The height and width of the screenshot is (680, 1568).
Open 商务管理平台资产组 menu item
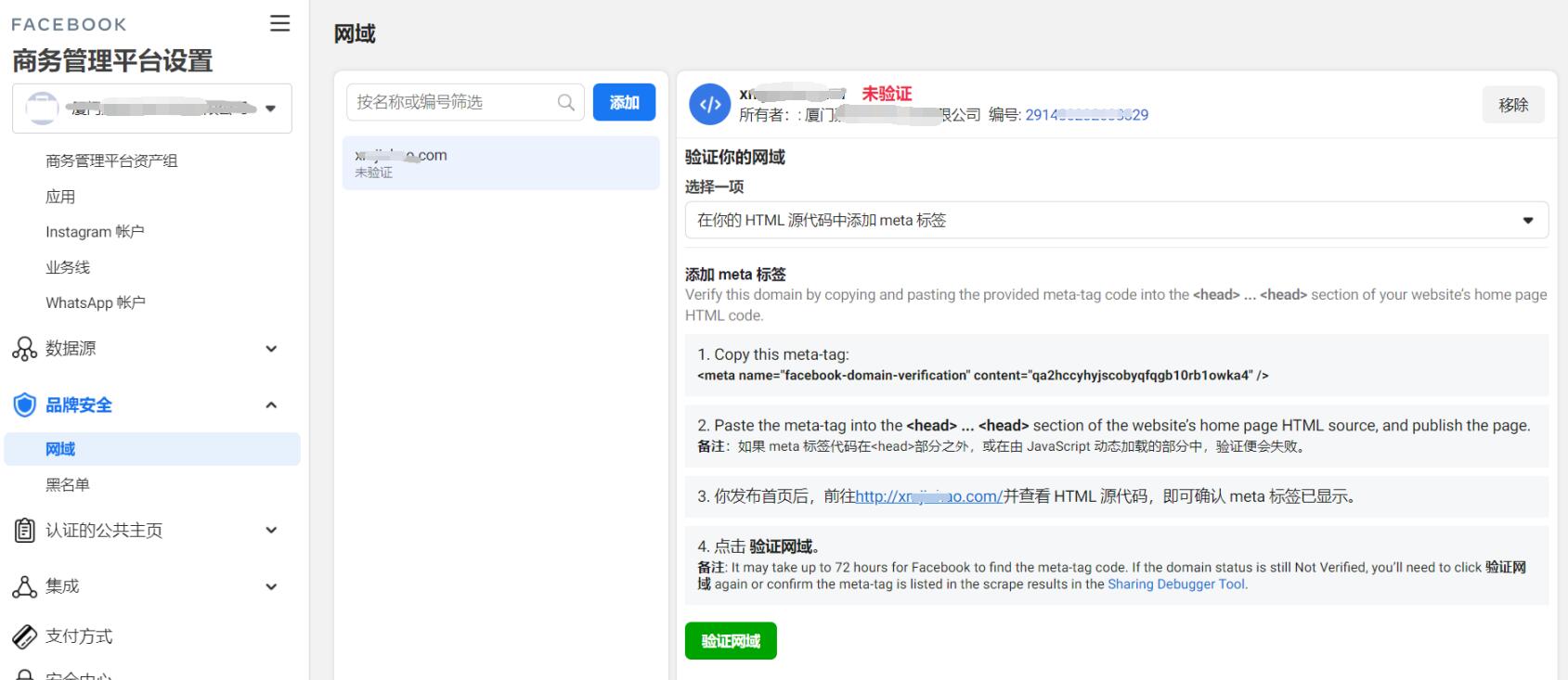click(111, 160)
